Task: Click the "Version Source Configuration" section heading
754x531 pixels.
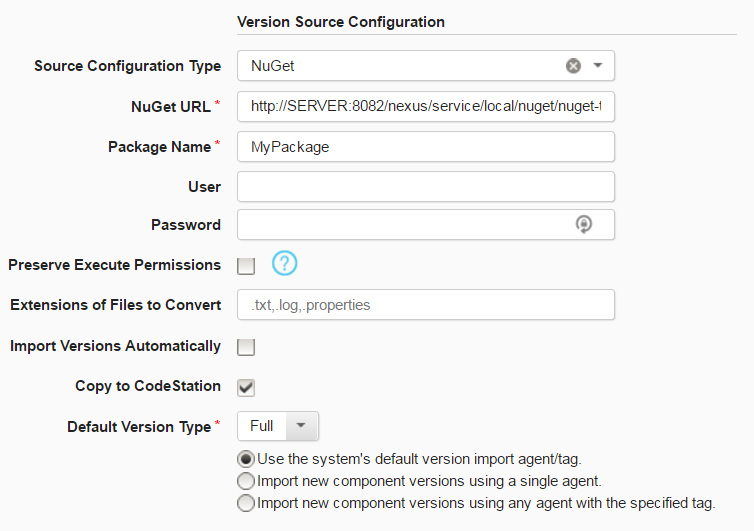Action: click(341, 21)
